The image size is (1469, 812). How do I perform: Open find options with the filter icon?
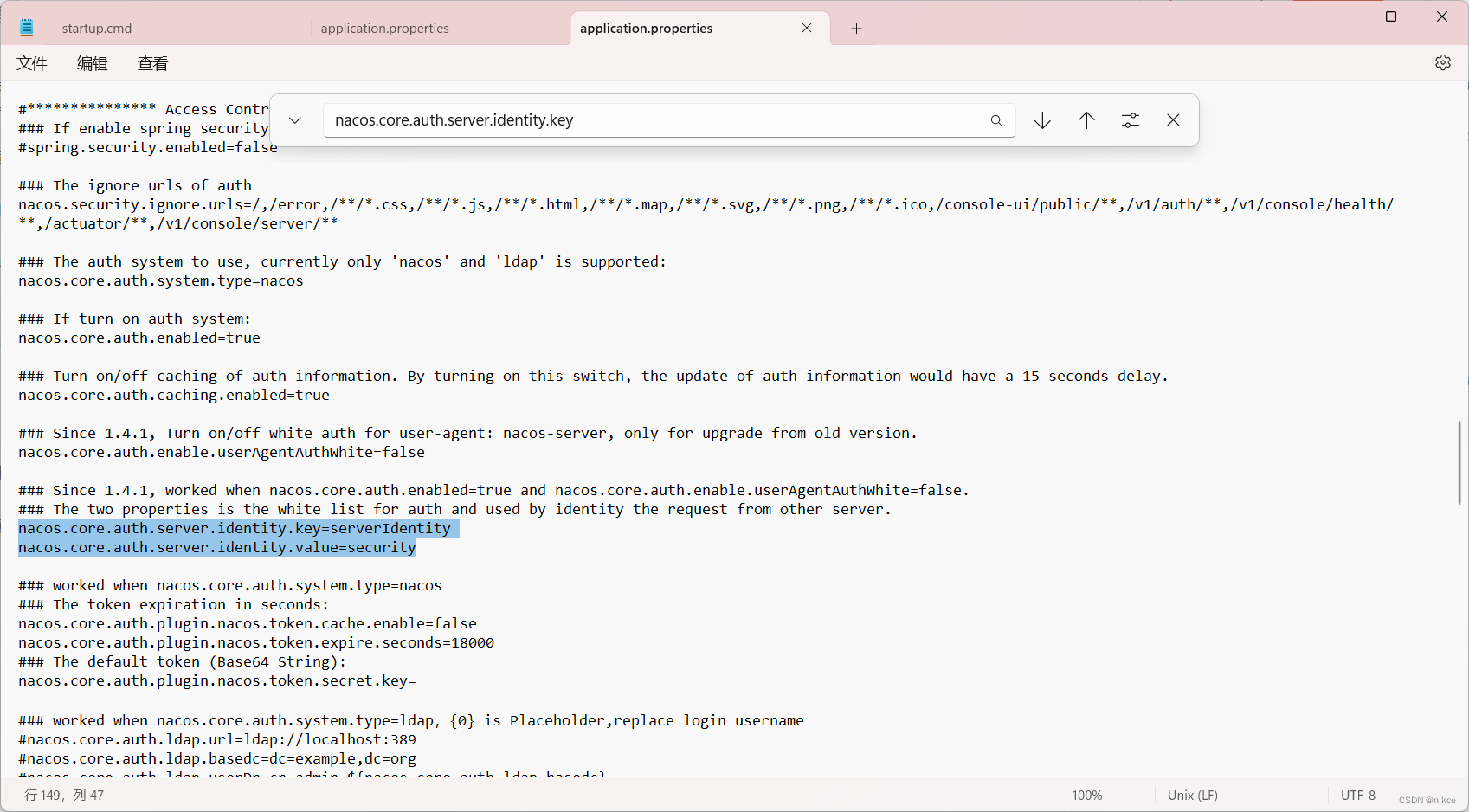1130,120
